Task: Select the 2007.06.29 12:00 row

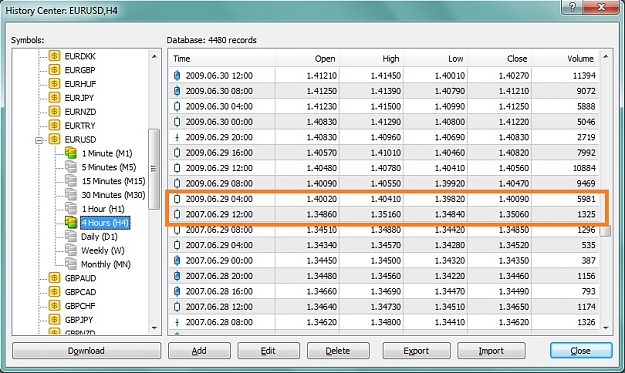Action: point(383,214)
